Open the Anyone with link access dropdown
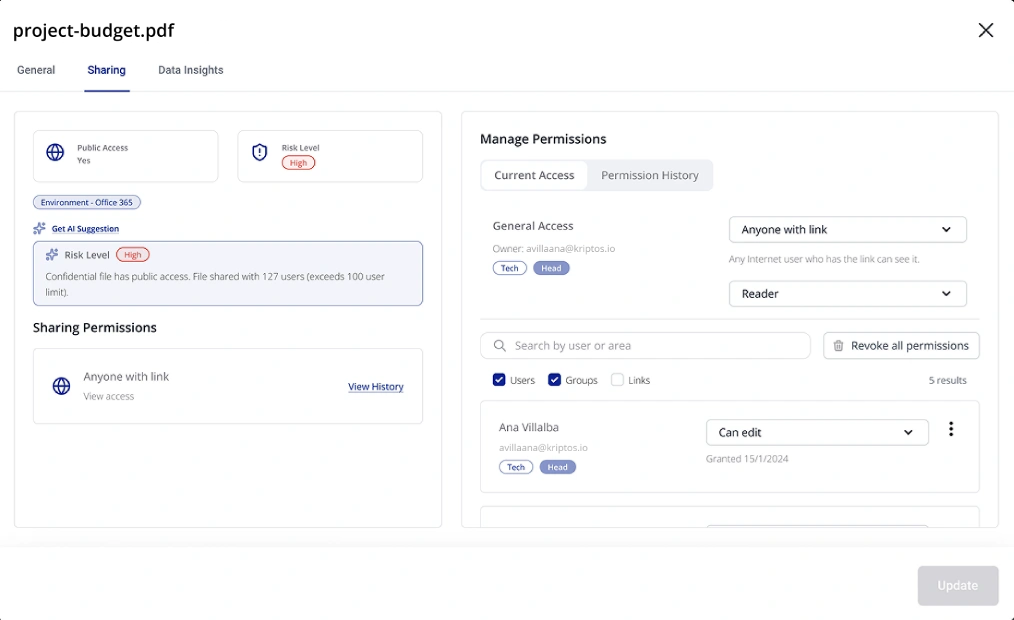Image resolution: width=1014 pixels, height=620 pixels. click(846, 229)
